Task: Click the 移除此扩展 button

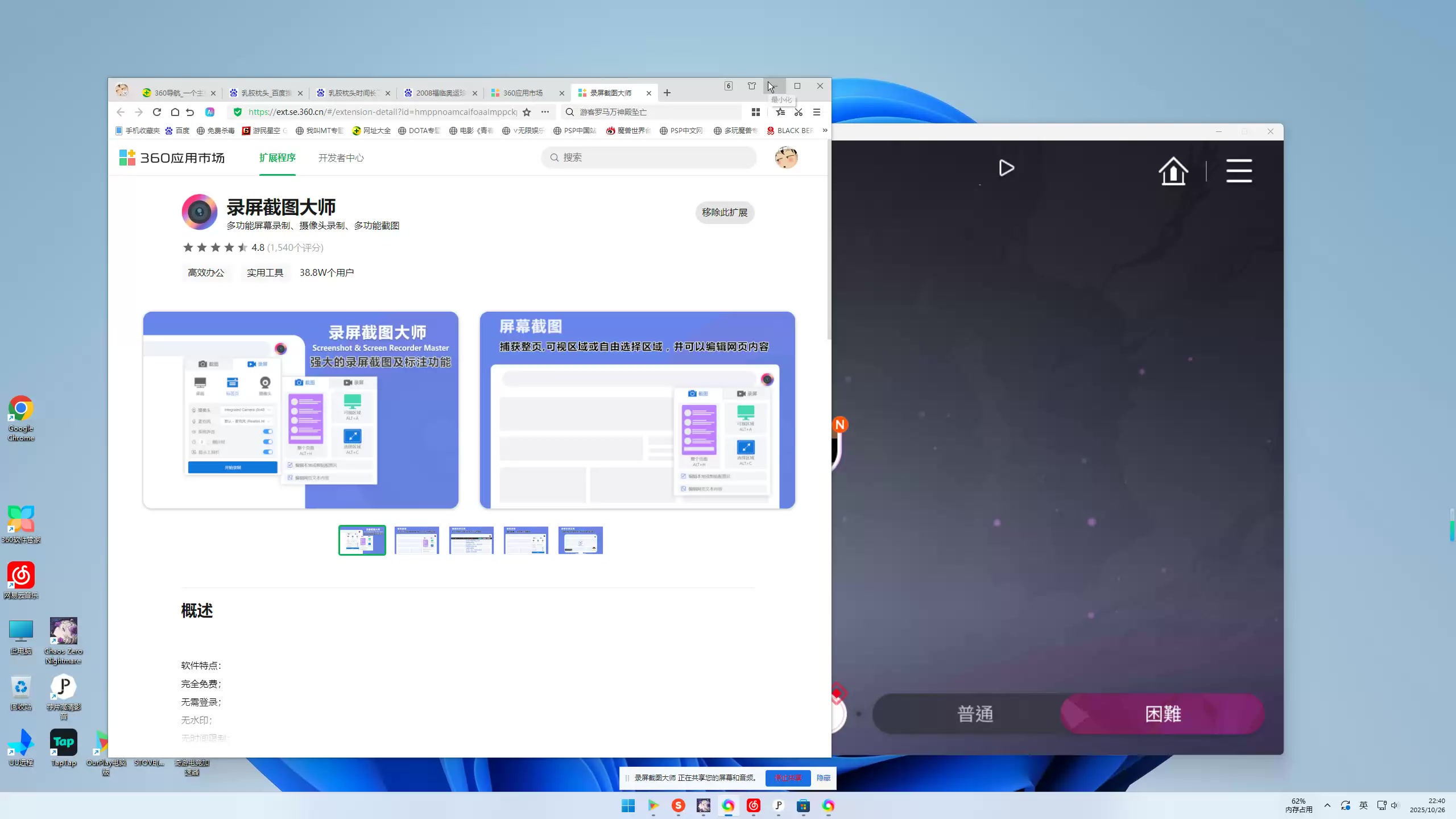Action: point(725,212)
